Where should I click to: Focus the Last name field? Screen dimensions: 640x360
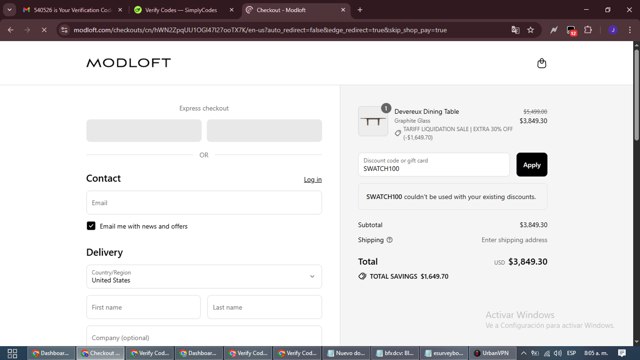pyautogui.click(x=264, y=307)
